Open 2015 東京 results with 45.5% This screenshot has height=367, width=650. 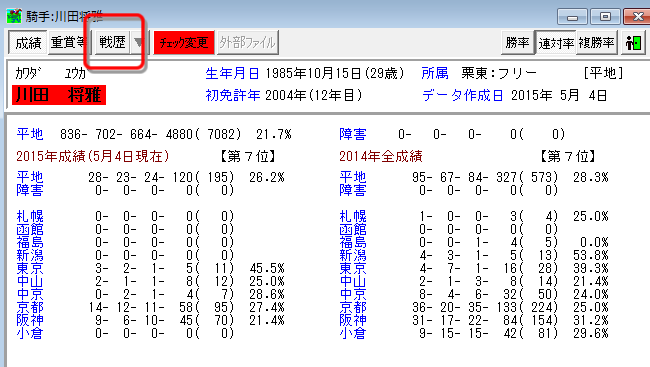click(30, 268)
